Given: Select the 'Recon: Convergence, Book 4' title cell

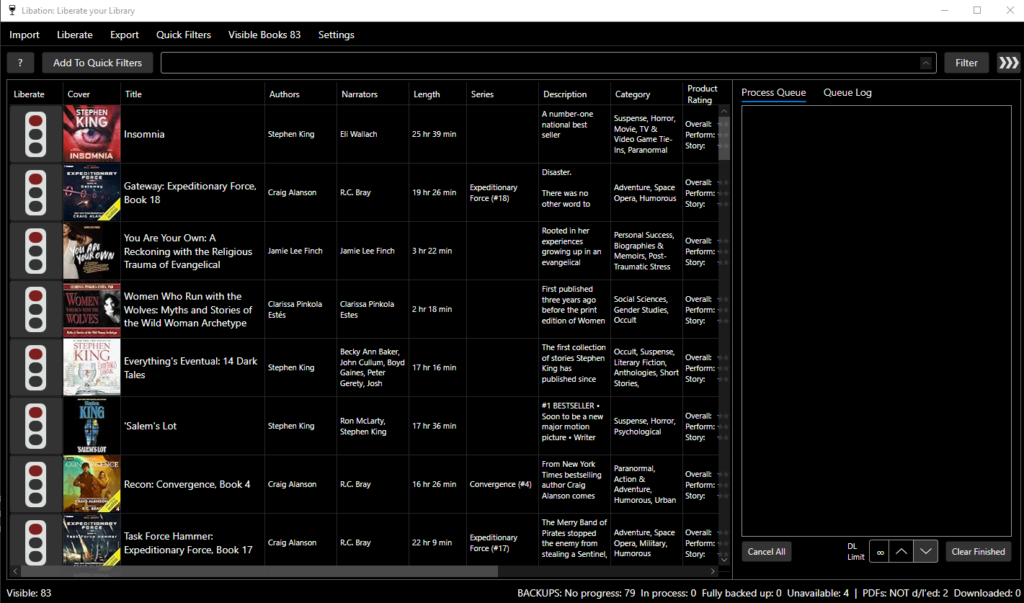Looking at the screenshot, I should 193,484.
